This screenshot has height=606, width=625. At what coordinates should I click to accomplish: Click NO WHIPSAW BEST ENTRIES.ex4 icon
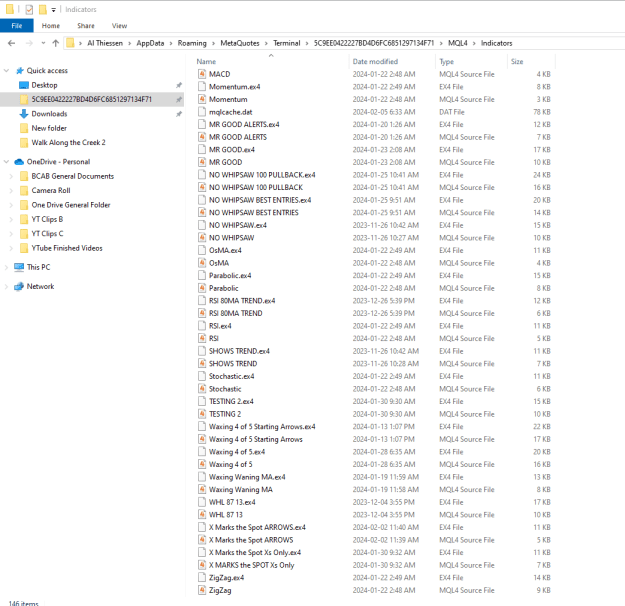pyautogui.click(x=202, y=200)
